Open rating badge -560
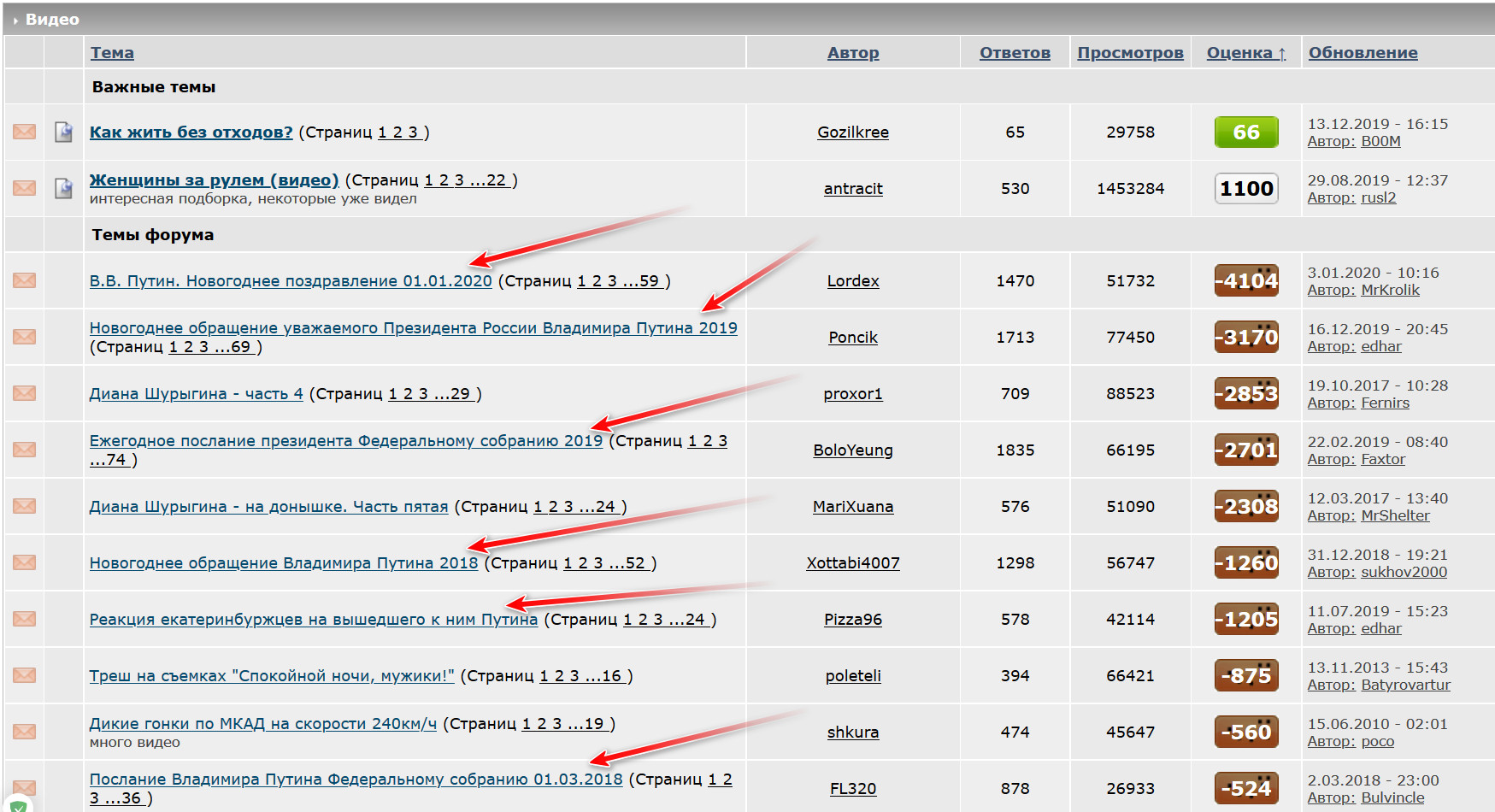The height and width of the screenshot is (812, 1495). [1246, 732]
